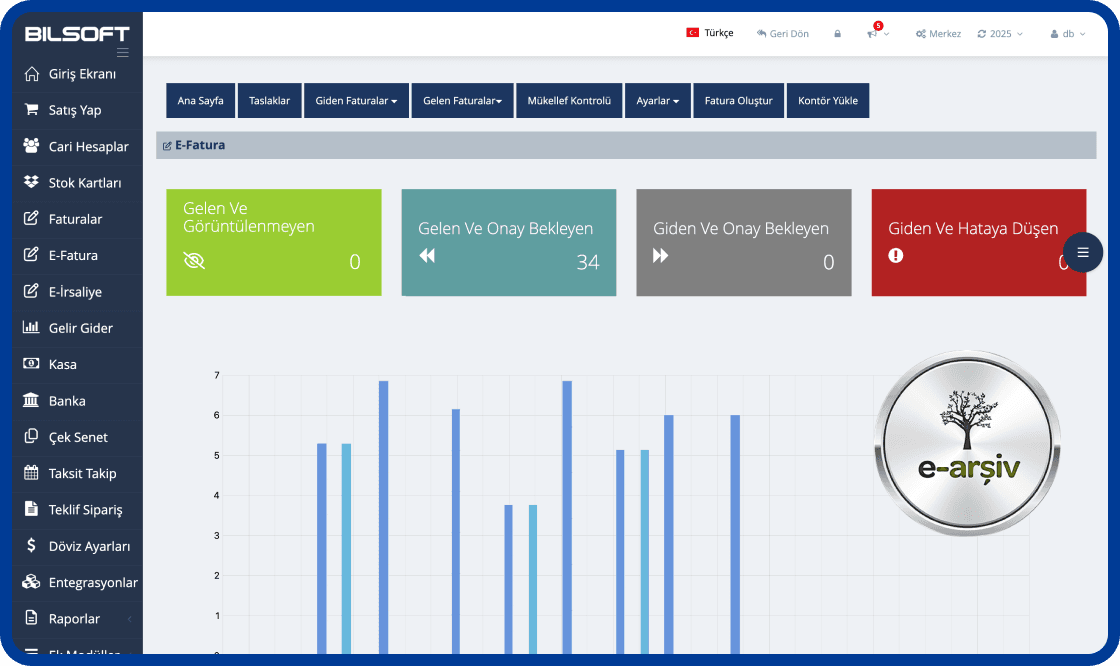Screen dimensions: 1120x666
Task: Click the Ana Sayfa button
Action: point(201,101)
